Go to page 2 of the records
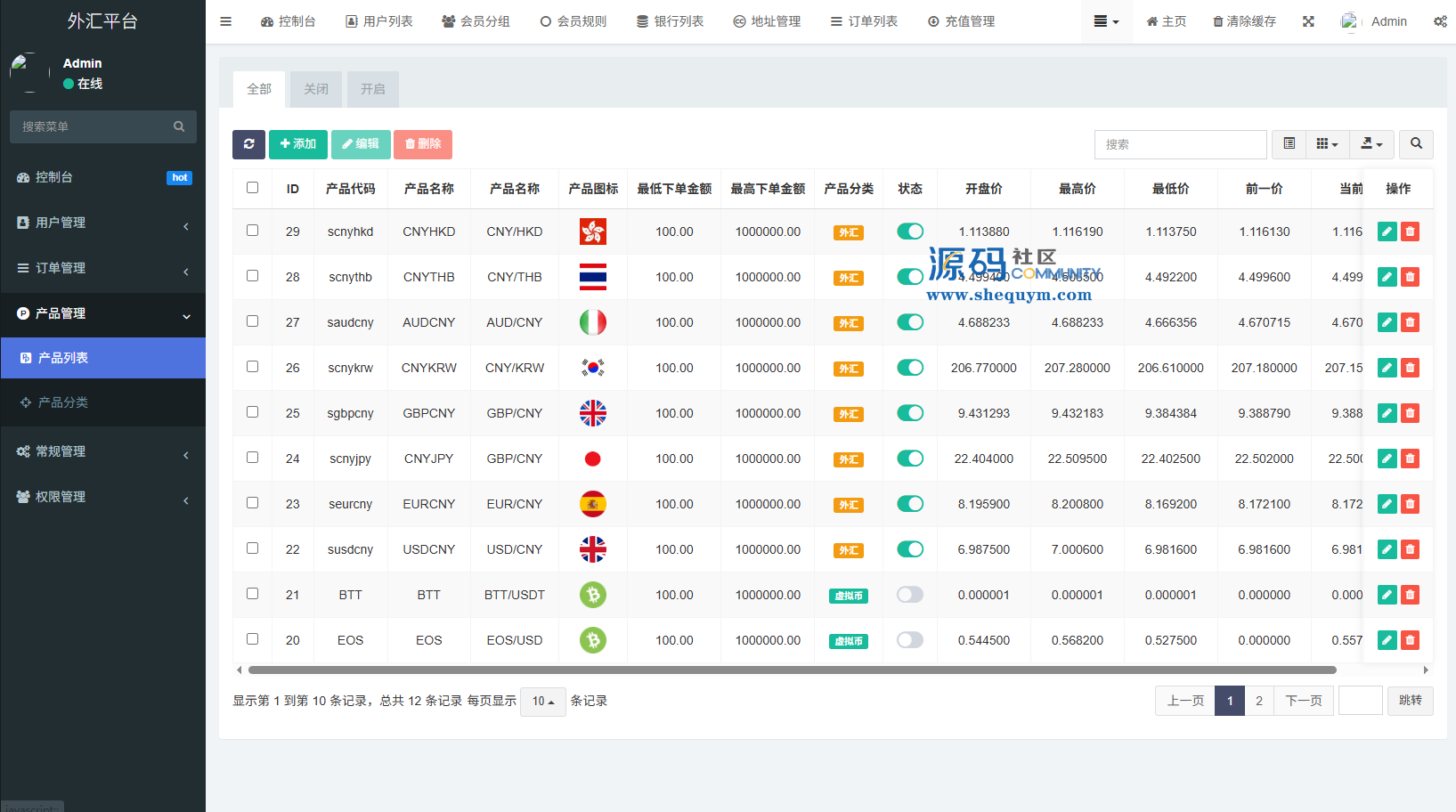The height and width of the screenshot is (812, 1456). (1258, 701)
